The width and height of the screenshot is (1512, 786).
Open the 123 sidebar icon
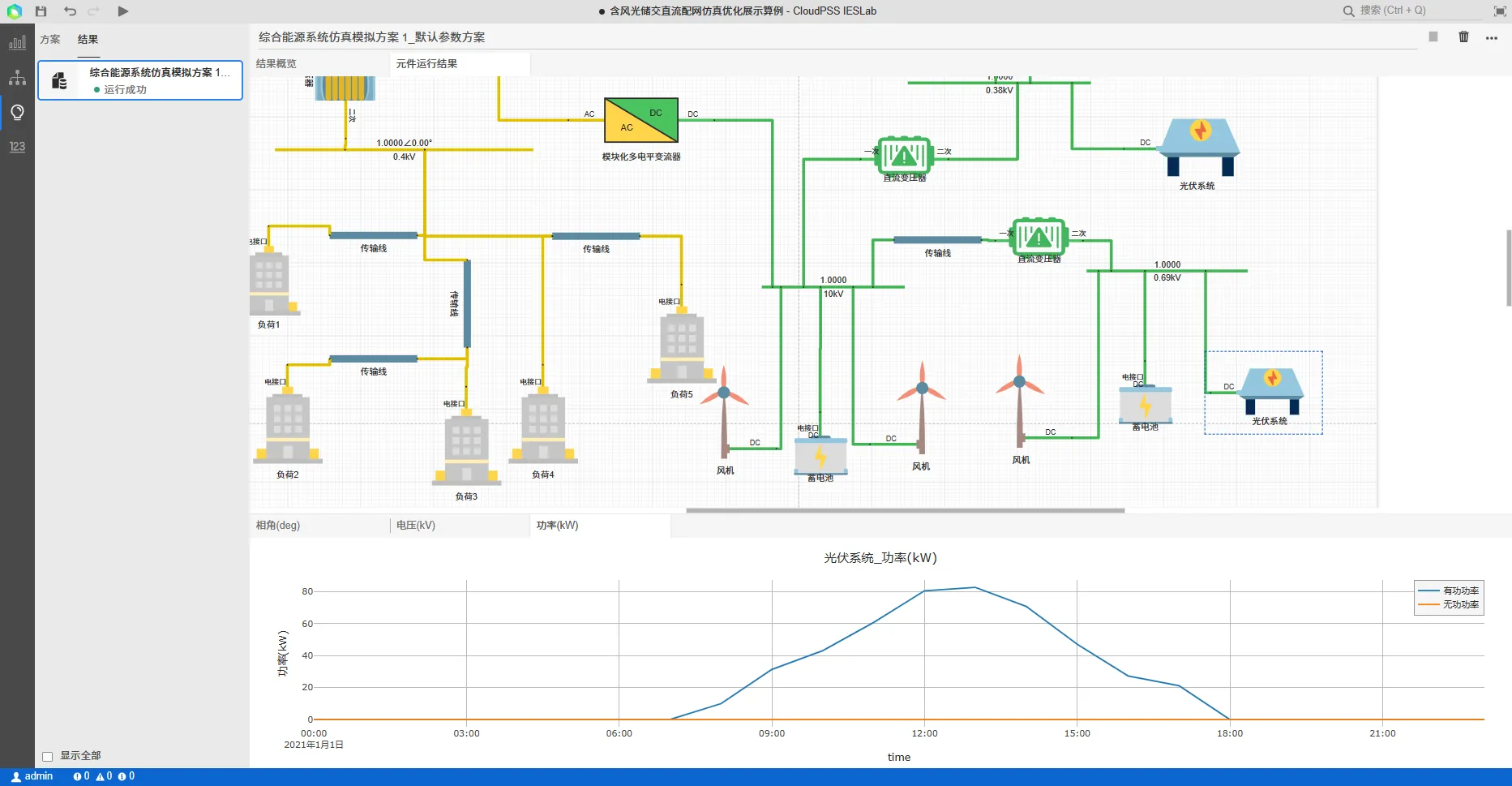[x=17, y=146]
